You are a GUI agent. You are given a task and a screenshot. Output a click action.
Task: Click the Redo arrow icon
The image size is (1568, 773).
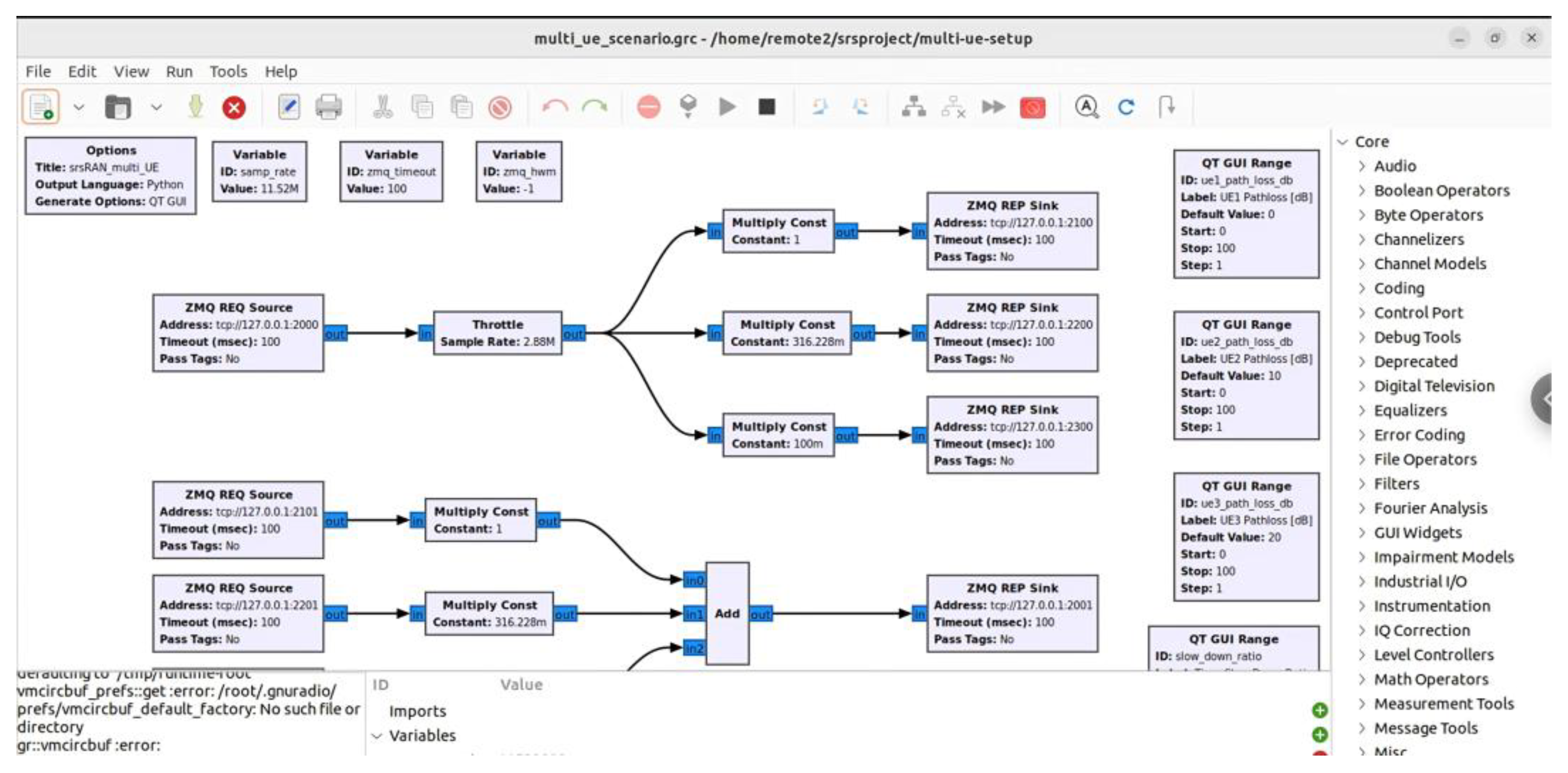coord(594,108)
